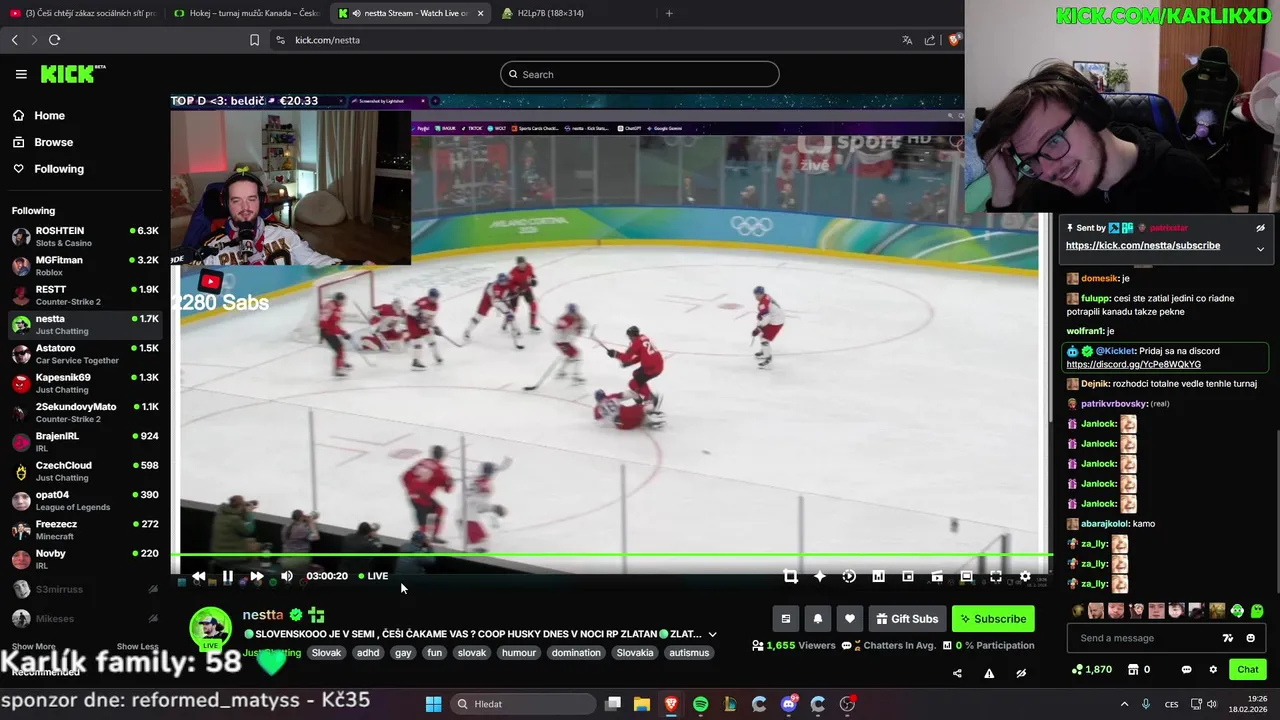Bookmark this page icon
This screenshot has width=1280, height=720.
(x=254, y=40)
